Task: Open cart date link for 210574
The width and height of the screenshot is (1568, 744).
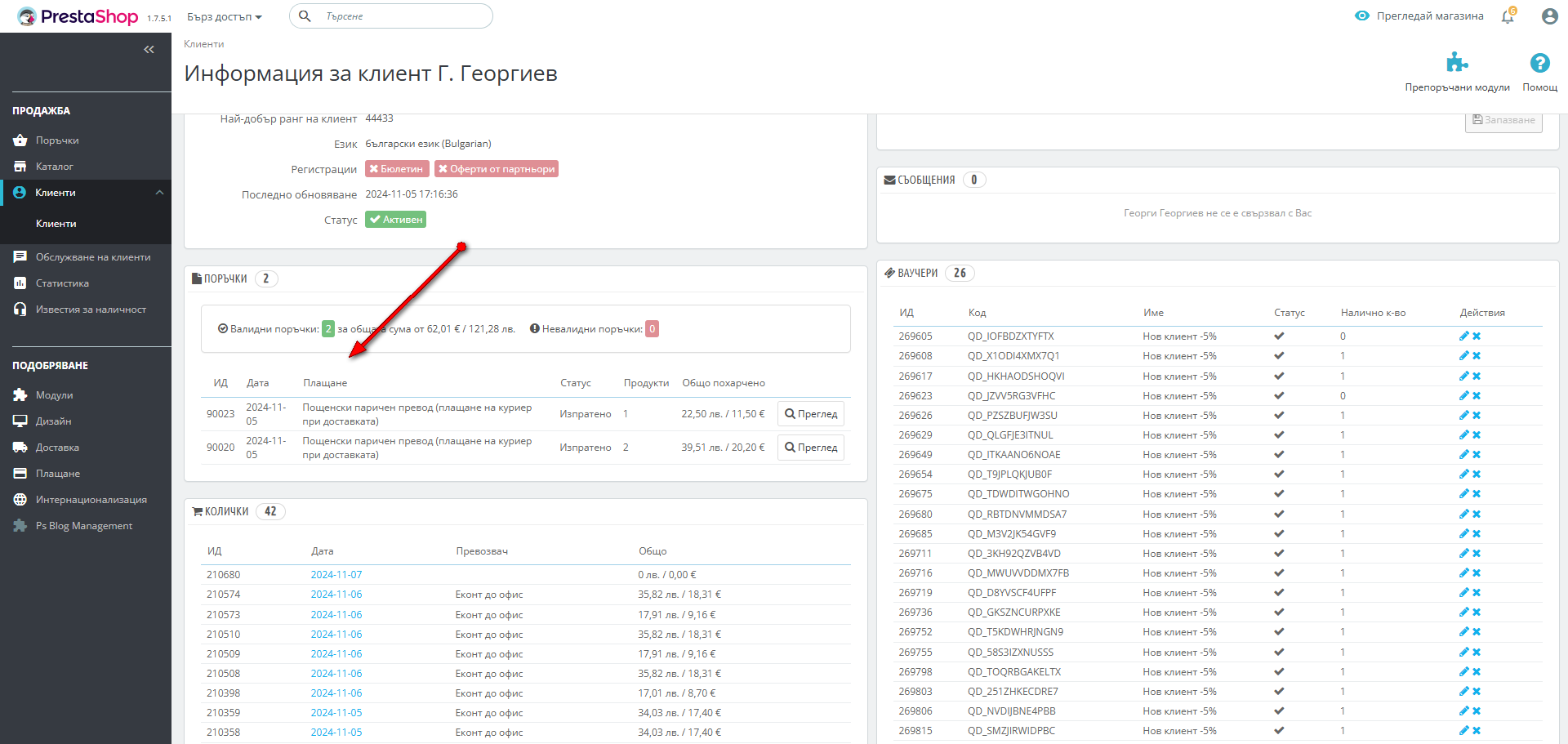Action: (x=336, y=595)
